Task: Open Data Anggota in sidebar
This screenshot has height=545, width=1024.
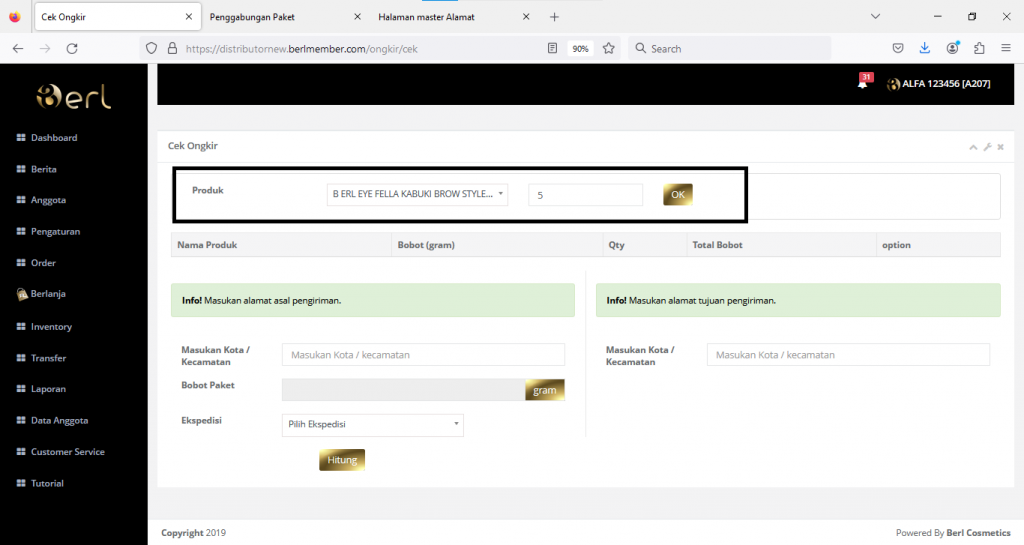Action: pyautogui.click(x=59, y=420)
